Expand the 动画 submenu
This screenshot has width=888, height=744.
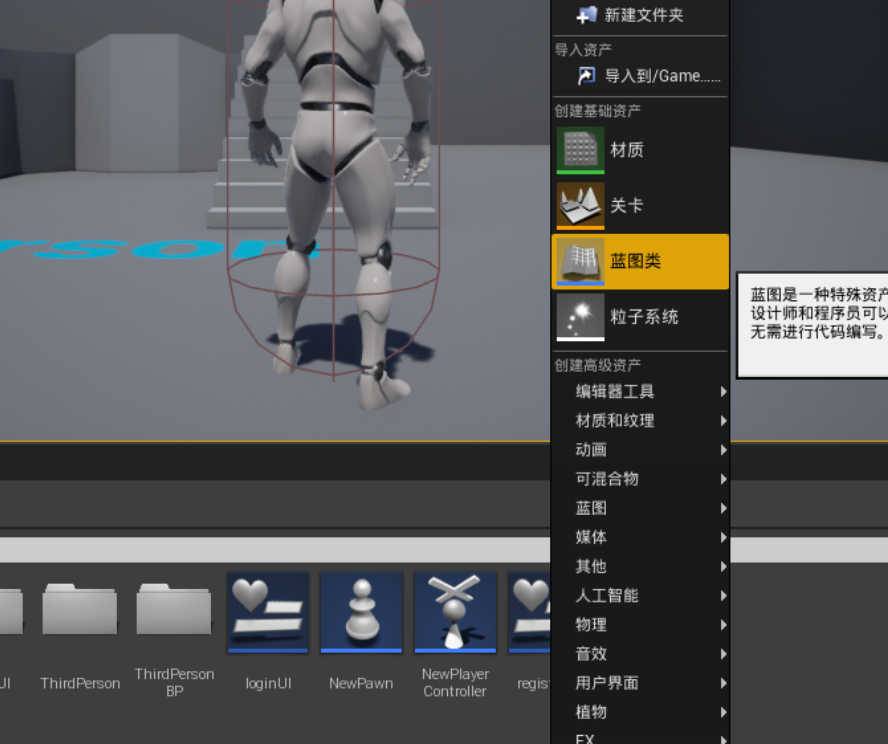591,450
